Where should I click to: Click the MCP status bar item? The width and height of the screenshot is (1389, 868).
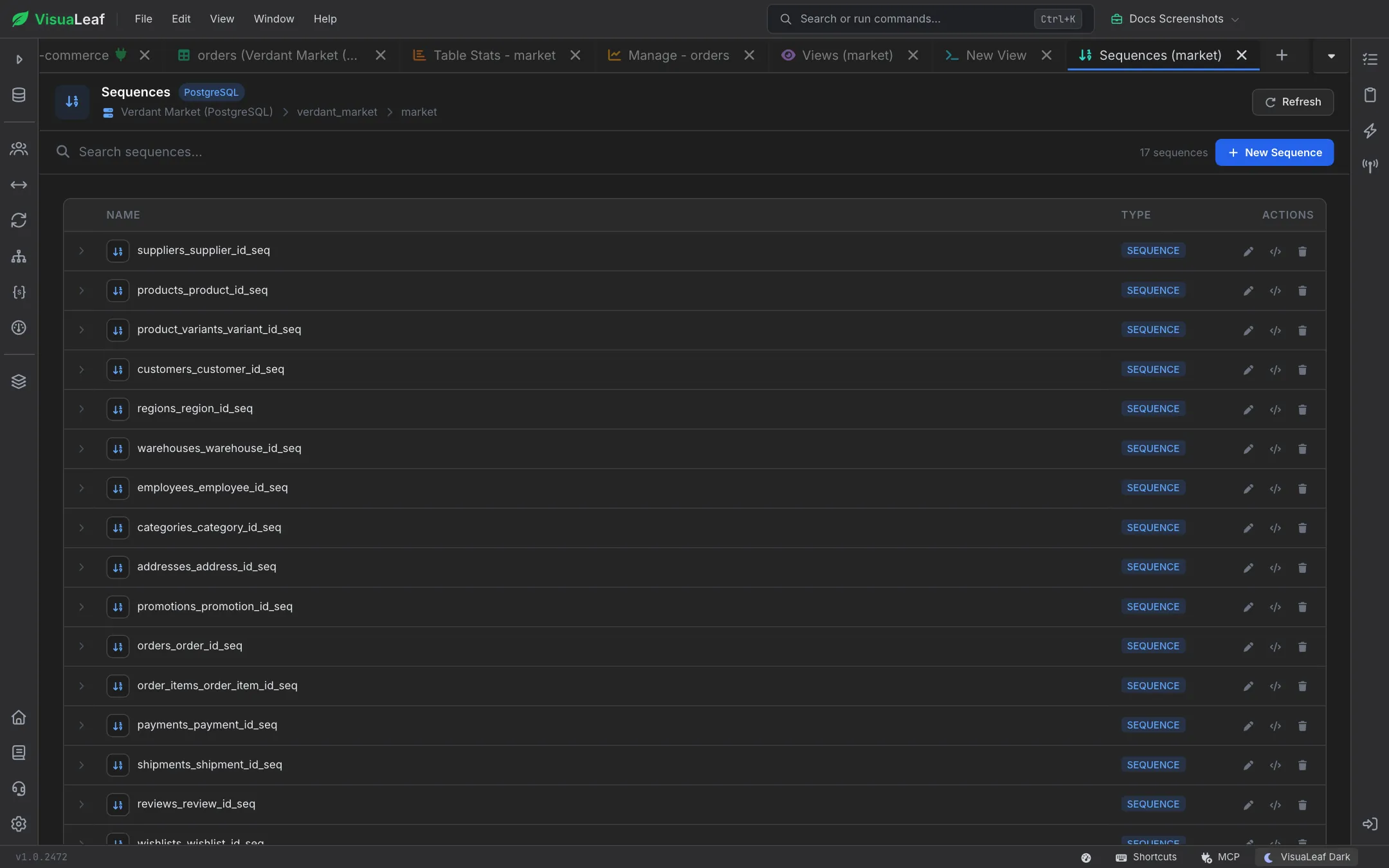[x=1220, y=857]
